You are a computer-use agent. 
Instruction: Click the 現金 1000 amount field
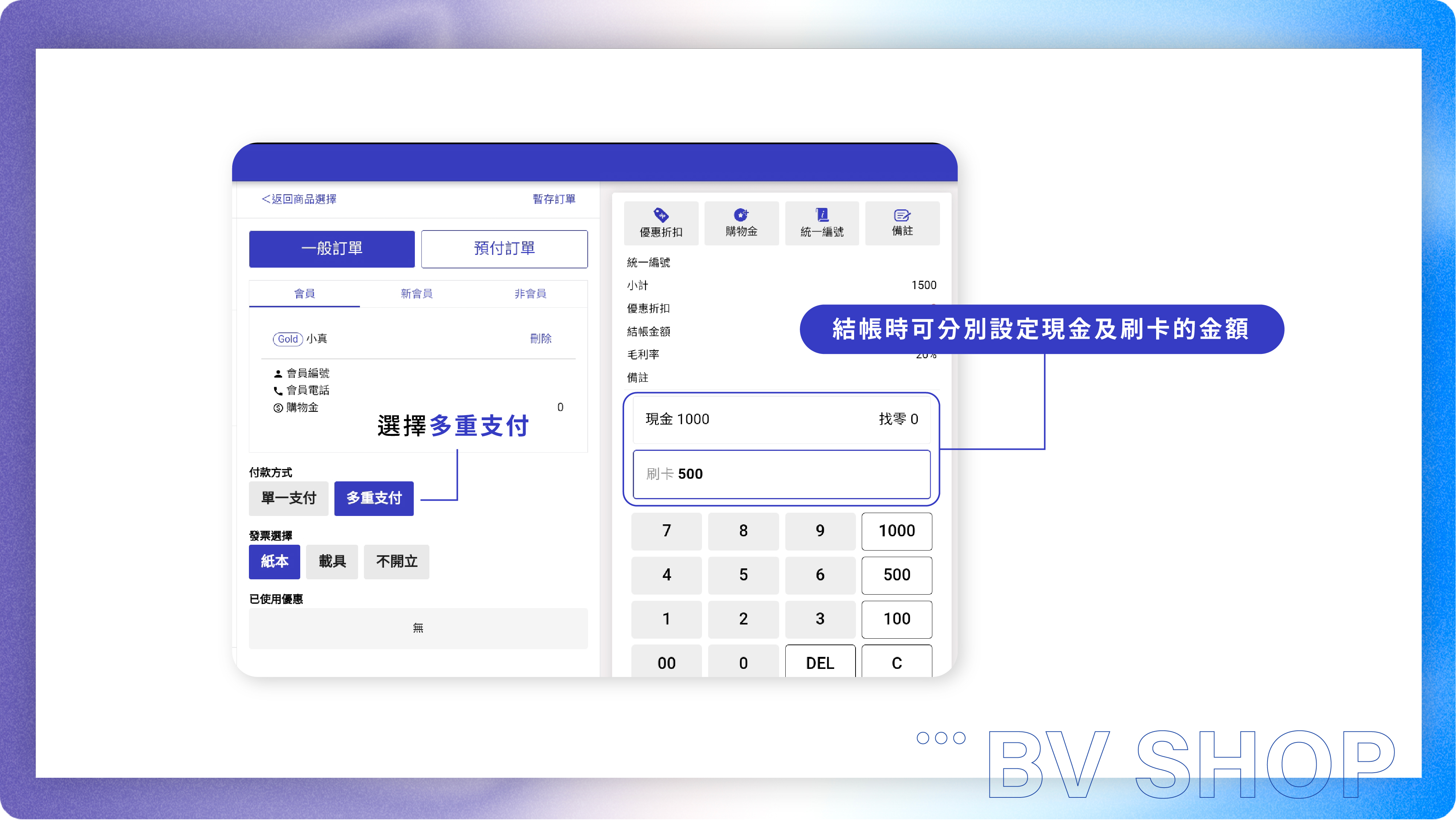coord(782,419)
